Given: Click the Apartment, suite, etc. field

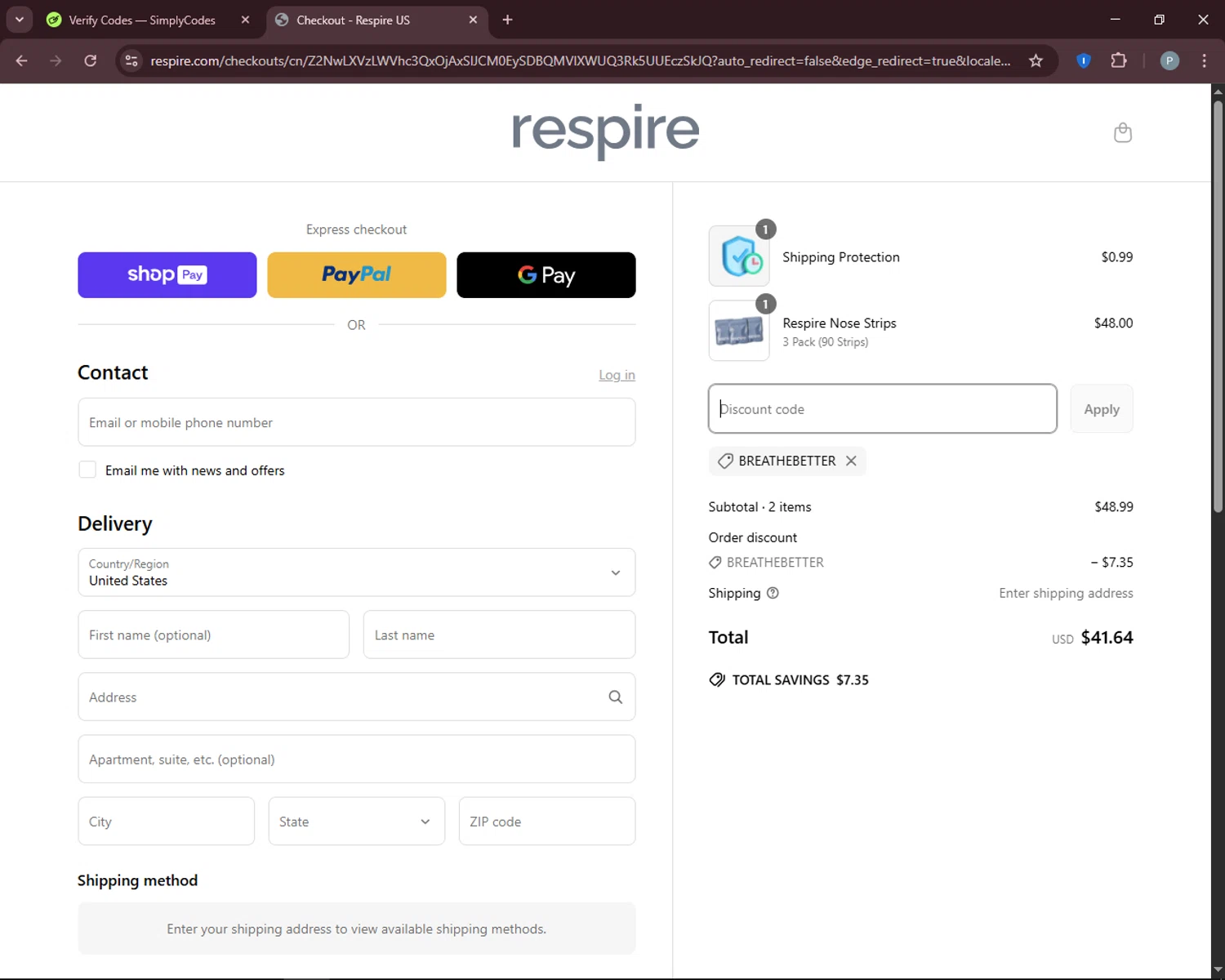Looking at the screenshot, I should 357,759.
